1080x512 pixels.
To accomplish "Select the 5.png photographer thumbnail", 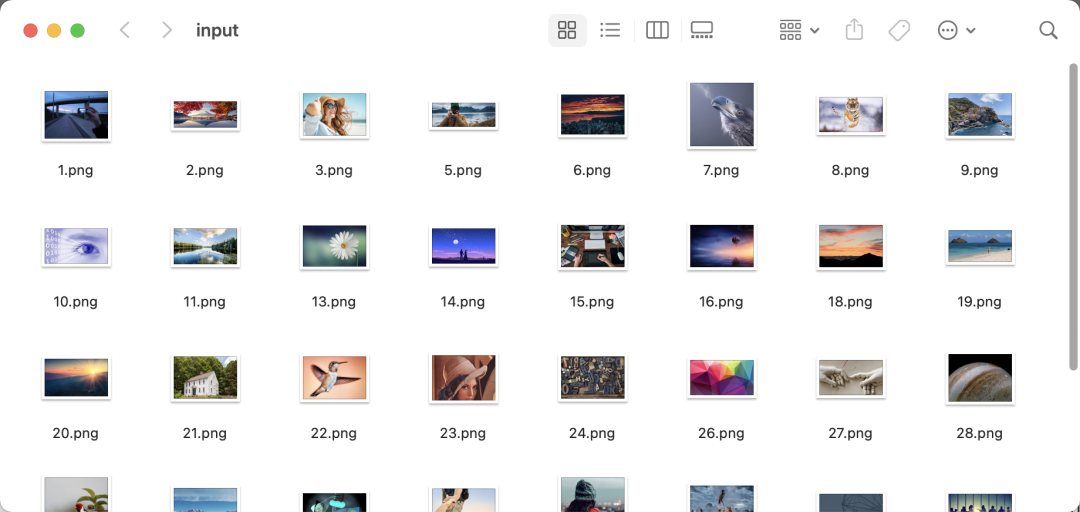I will coord(463,115).
